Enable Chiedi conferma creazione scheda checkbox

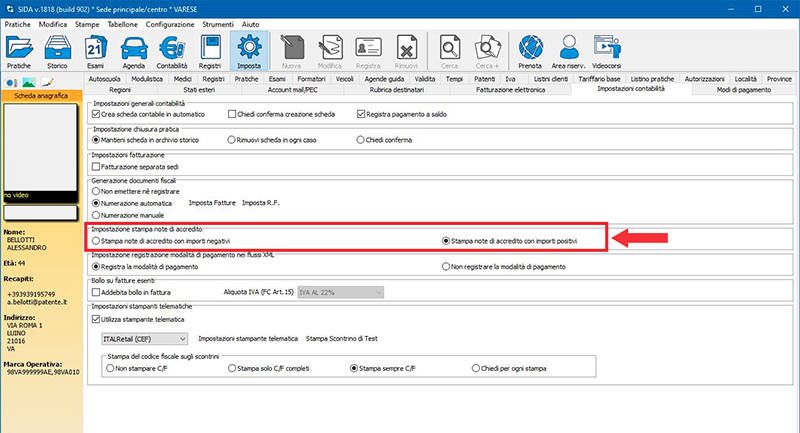click(x=233, y=114)
